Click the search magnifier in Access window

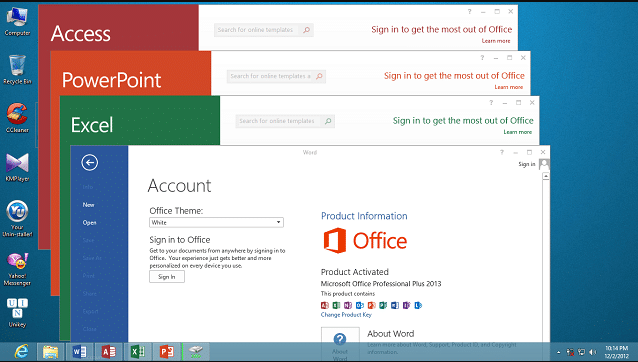pos(307,30)
